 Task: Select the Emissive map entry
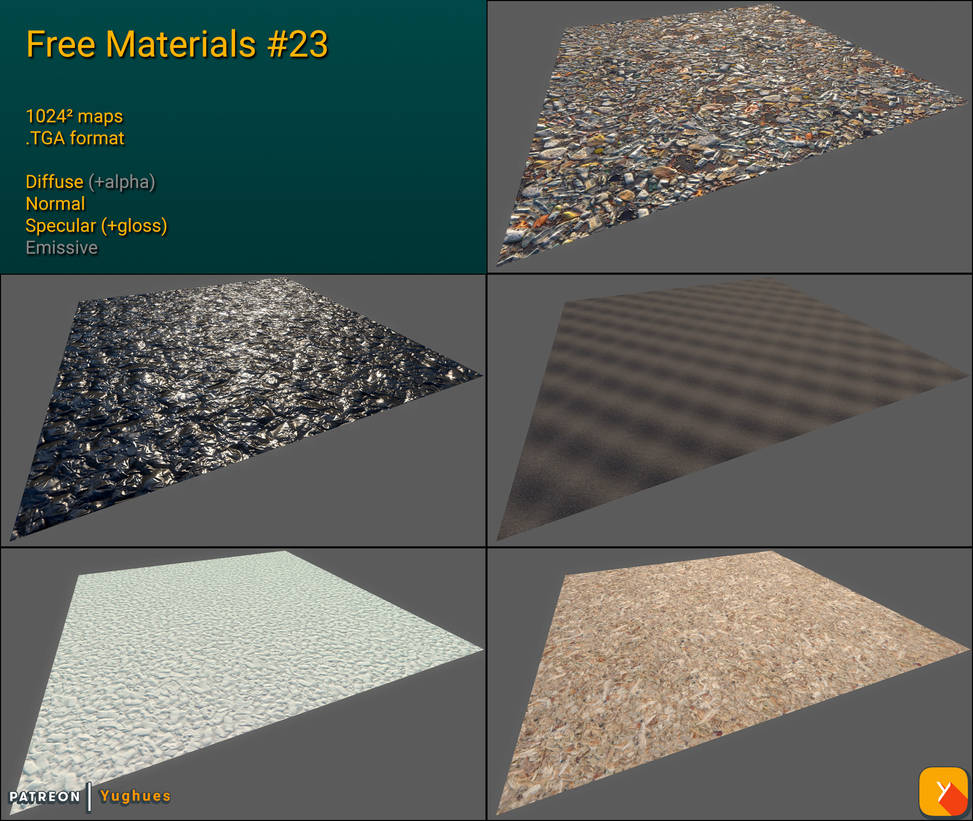pos(62,248)
